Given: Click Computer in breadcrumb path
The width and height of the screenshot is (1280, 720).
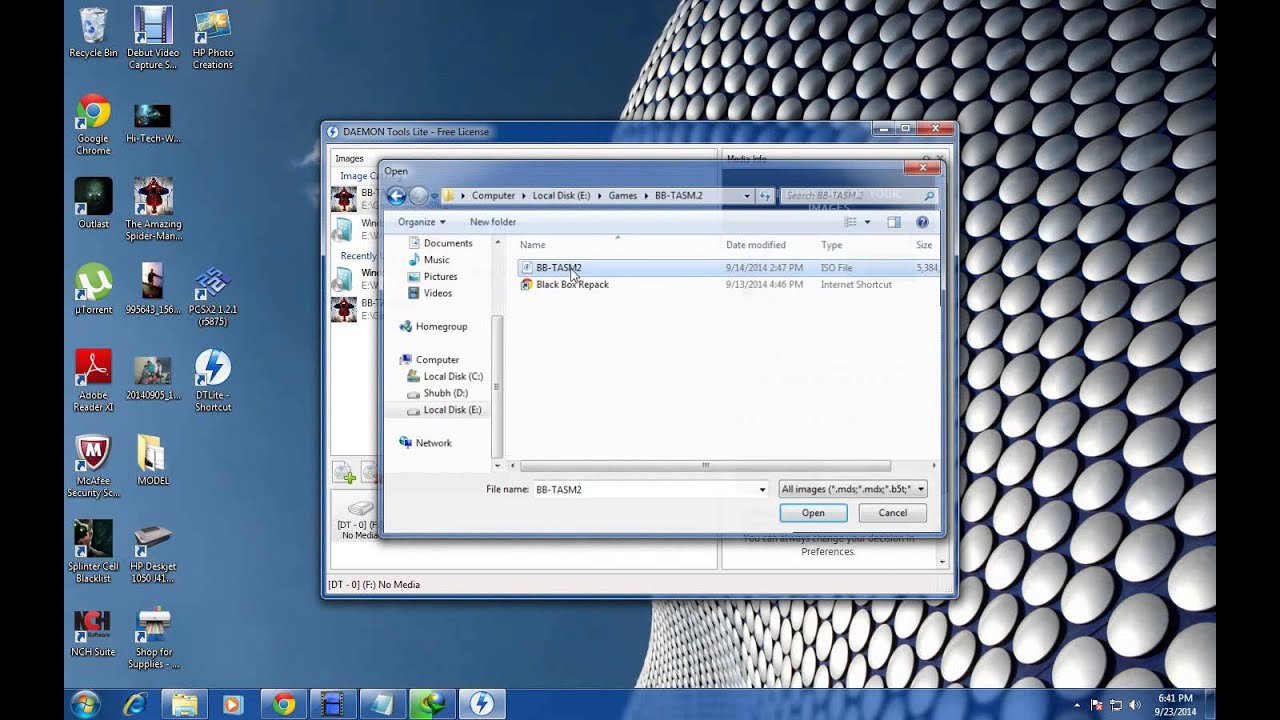Looking at the screenshot, I should tap(493, 196).
